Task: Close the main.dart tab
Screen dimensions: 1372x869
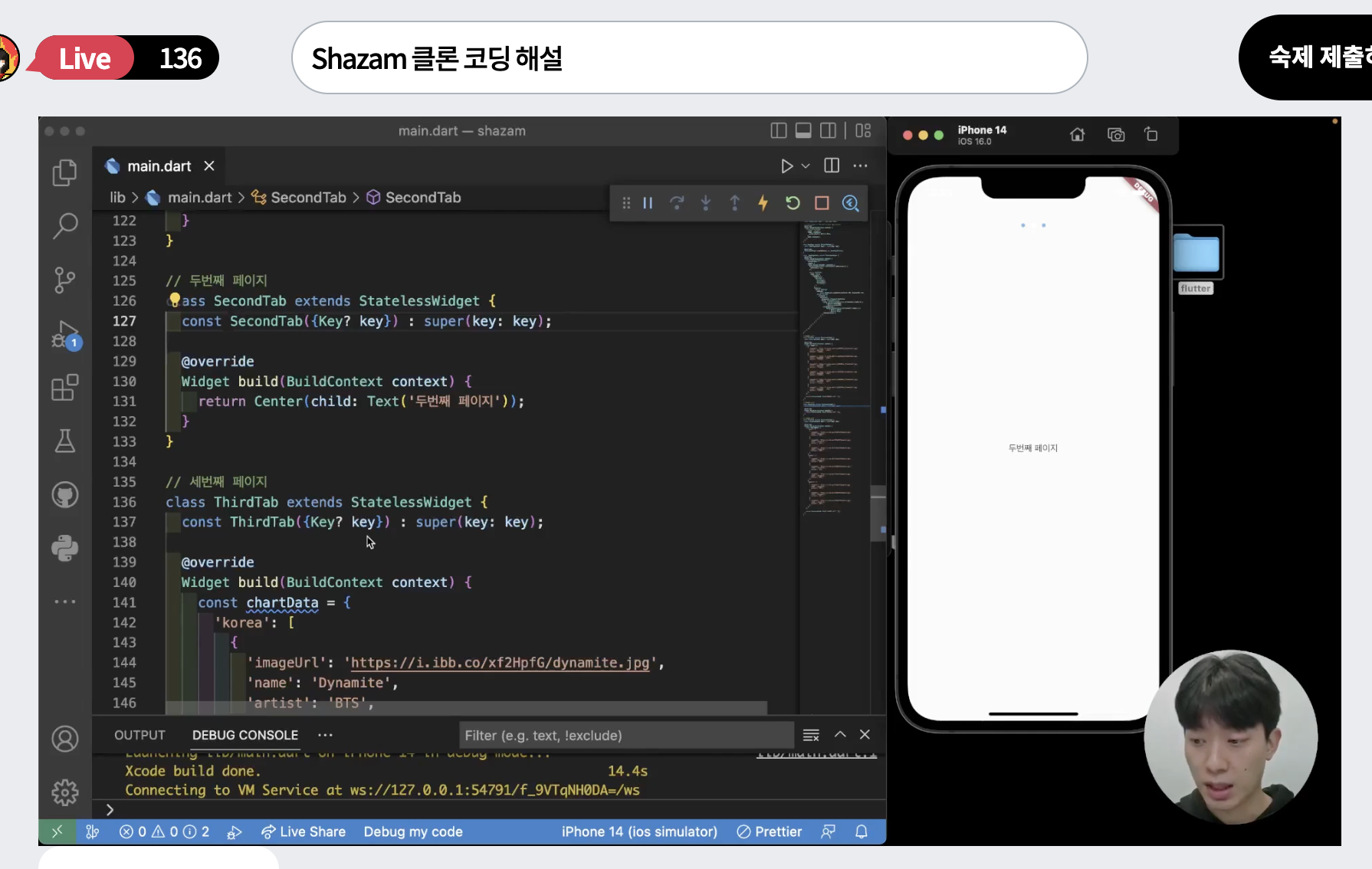Action: (209, 166)
